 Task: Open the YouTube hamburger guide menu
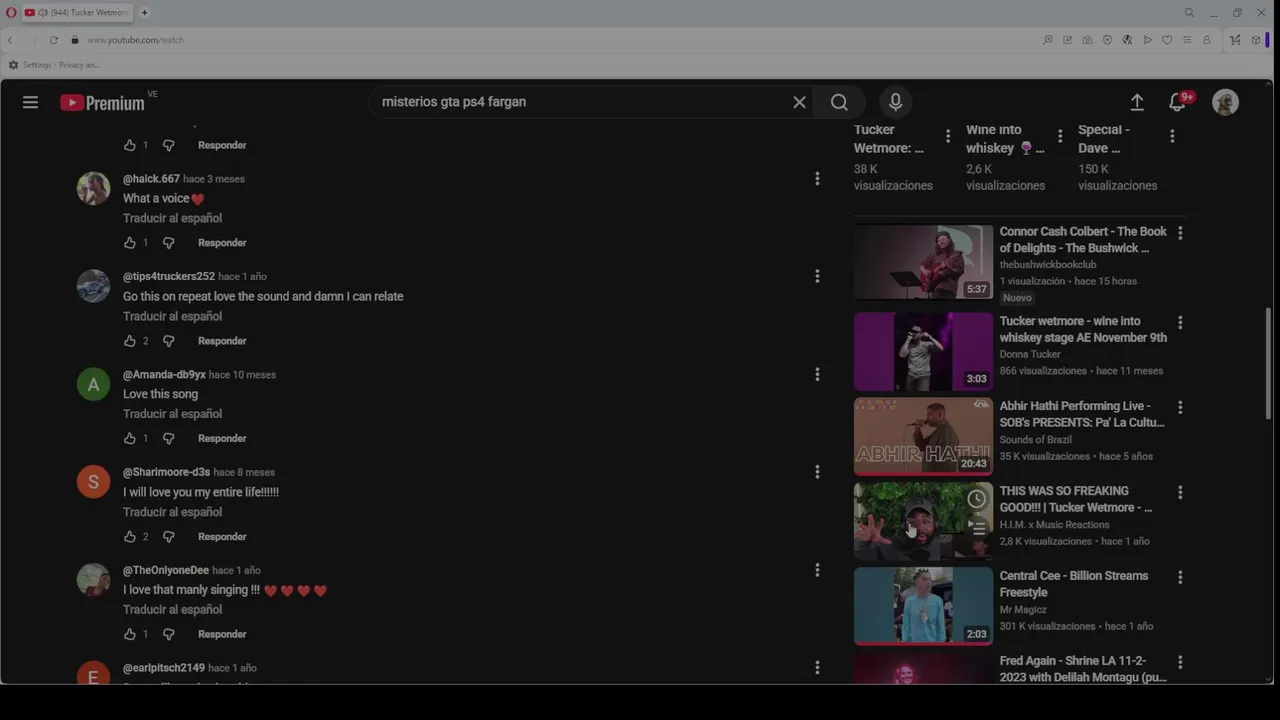click(x=30, y=102)
